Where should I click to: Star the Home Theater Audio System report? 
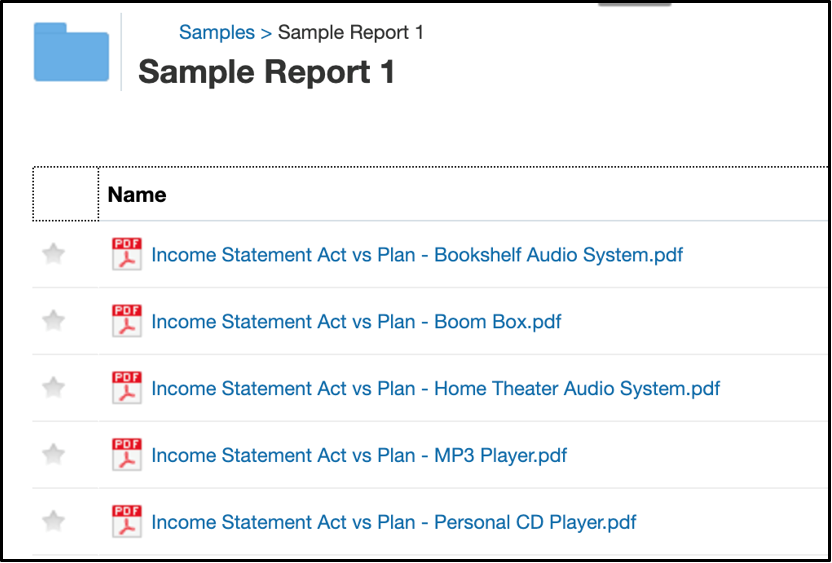click(x=54, y=388)
